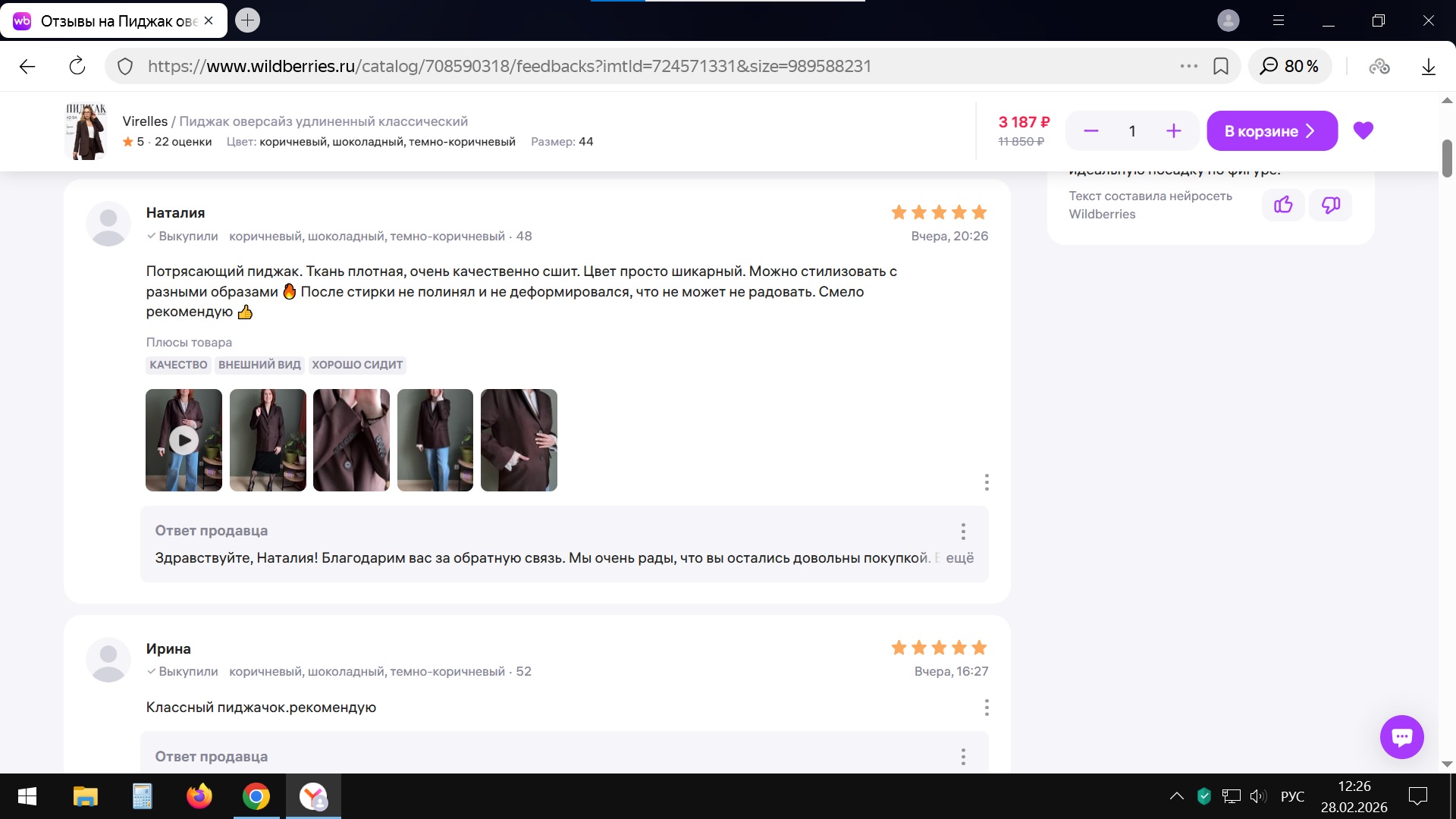Go back with the arrow button
Screen dimensions: 1456x819
pyautogui.click(x=27, y=66)
